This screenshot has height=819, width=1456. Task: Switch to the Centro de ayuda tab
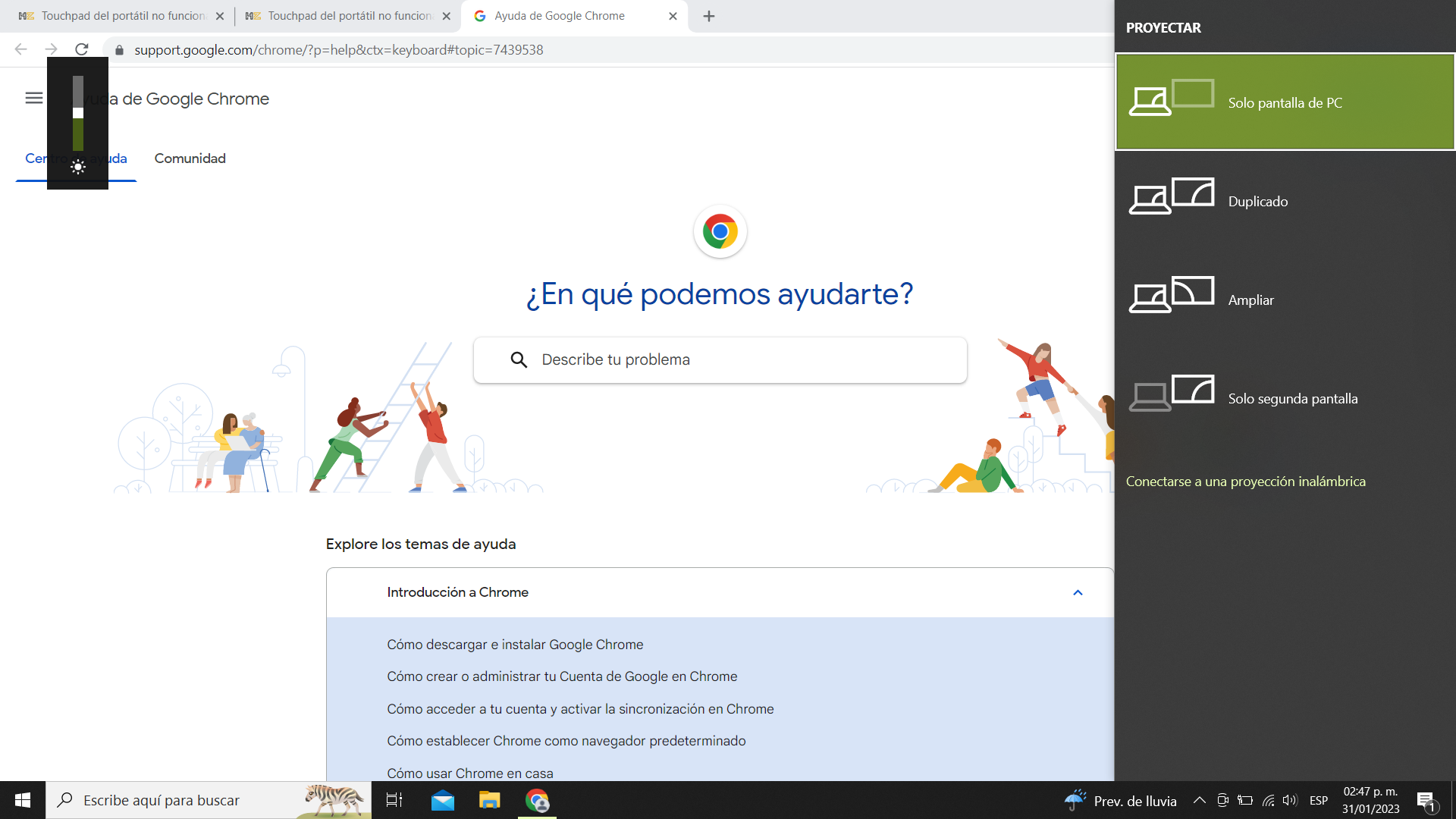click(x=76, y=158)
